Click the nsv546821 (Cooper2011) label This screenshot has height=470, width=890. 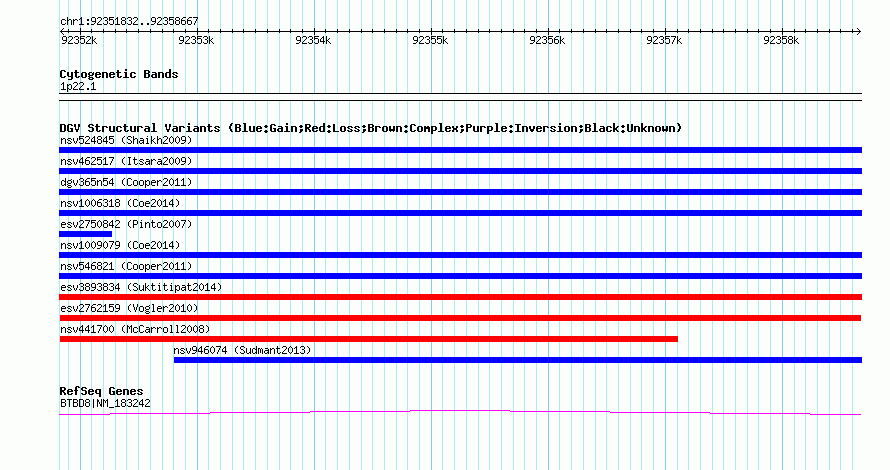tap(126, 266)
